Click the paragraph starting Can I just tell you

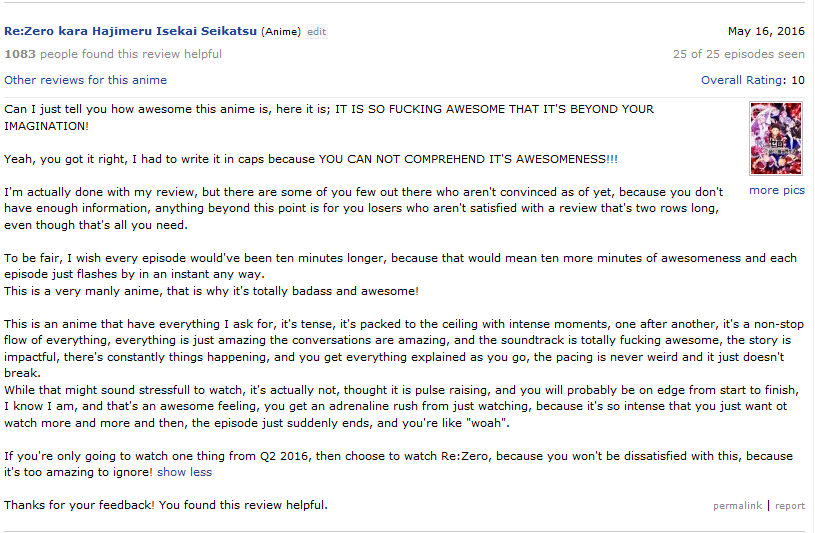(330, 117)
